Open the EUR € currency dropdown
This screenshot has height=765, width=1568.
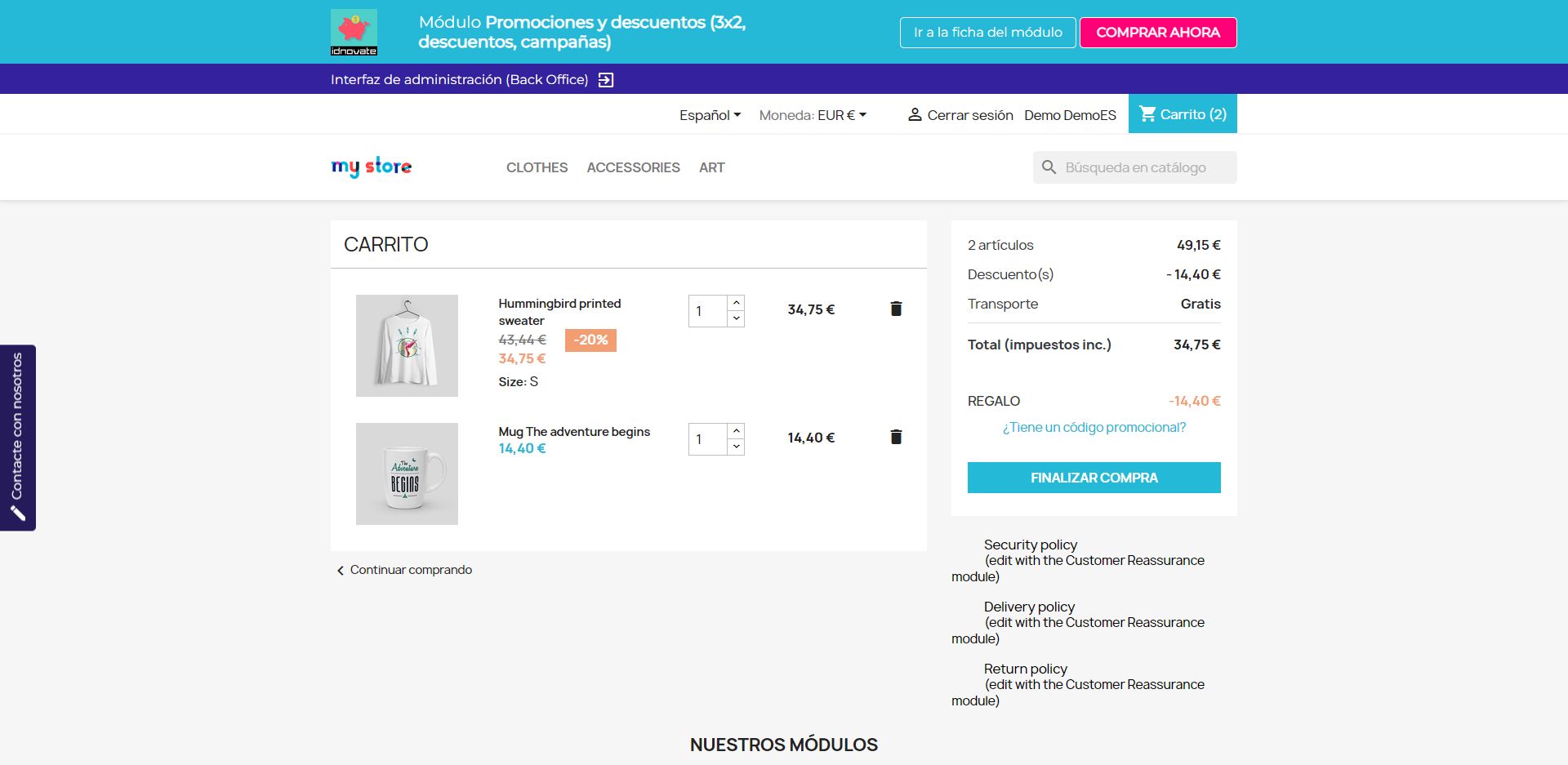842,115
